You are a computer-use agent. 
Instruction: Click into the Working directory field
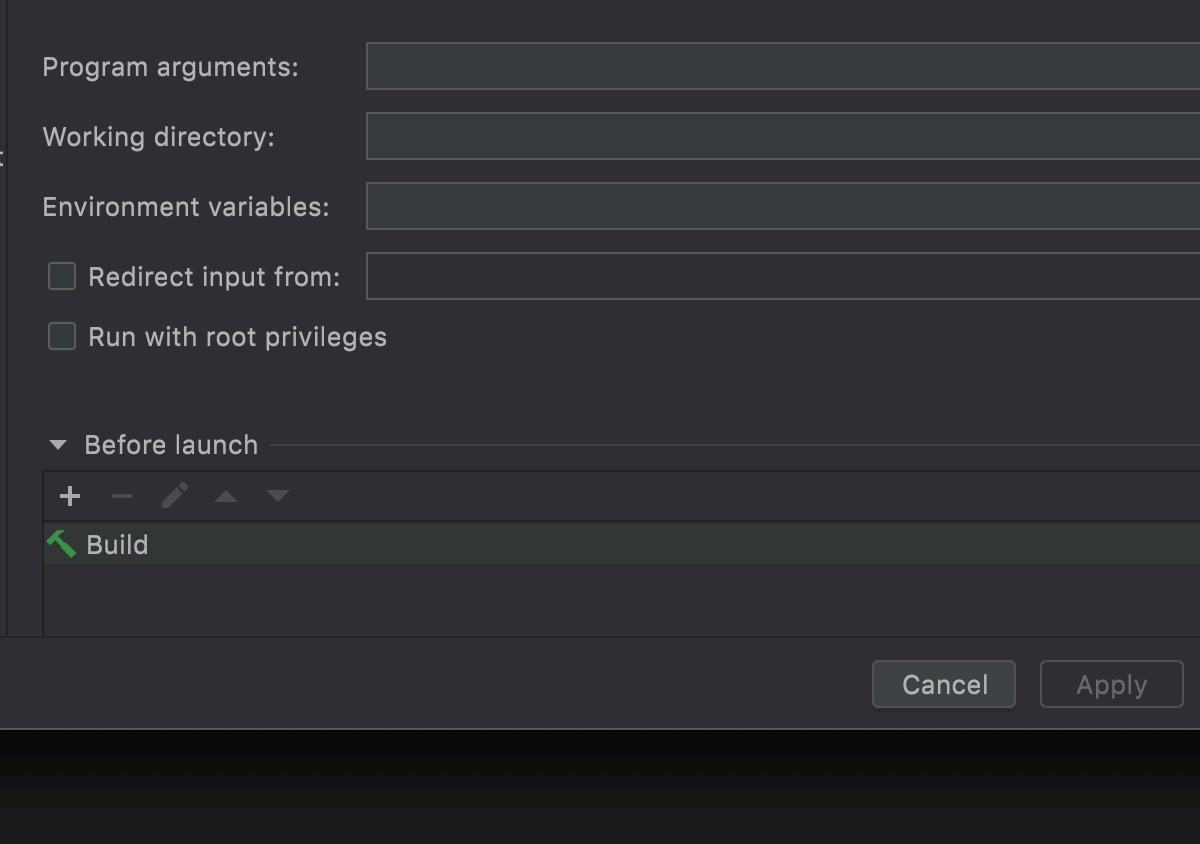780,136
